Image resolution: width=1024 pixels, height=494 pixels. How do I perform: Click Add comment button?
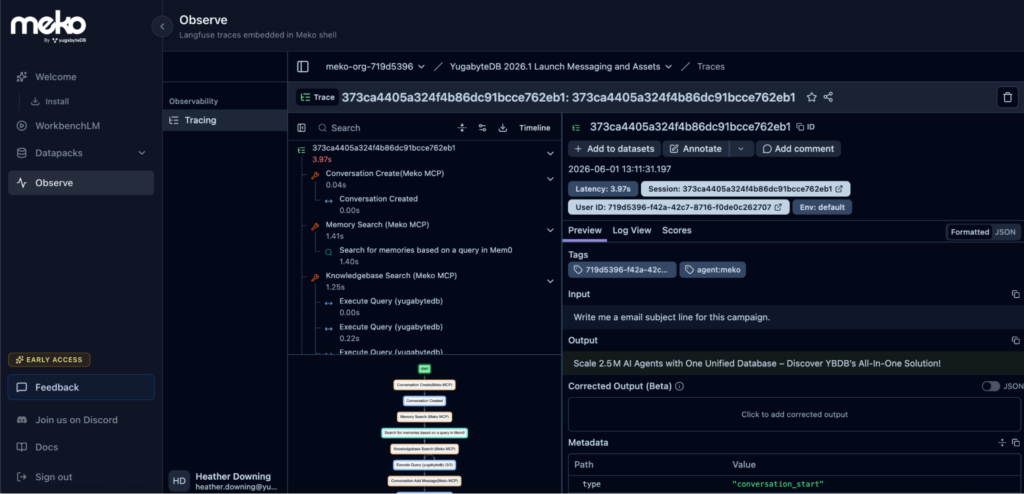click(798, 149)
